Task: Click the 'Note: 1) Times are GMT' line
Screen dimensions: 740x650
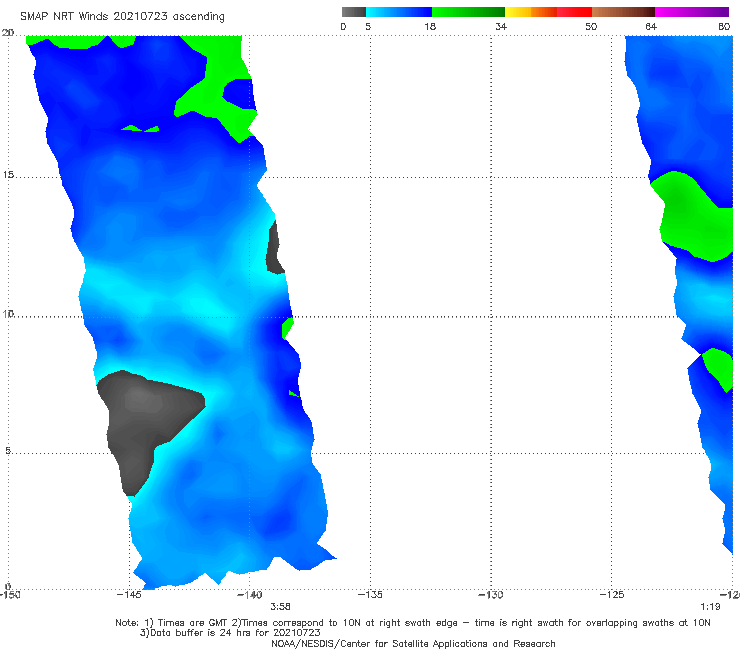Action: (413, 623)
